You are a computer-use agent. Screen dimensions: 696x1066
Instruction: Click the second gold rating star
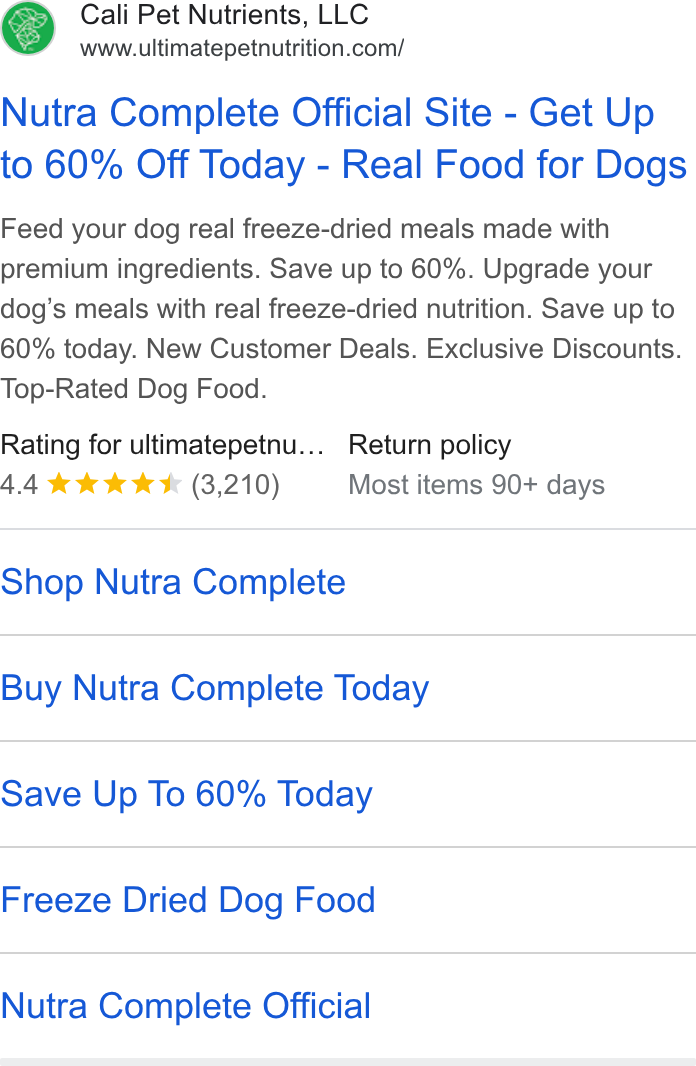[x=87, y=484]
